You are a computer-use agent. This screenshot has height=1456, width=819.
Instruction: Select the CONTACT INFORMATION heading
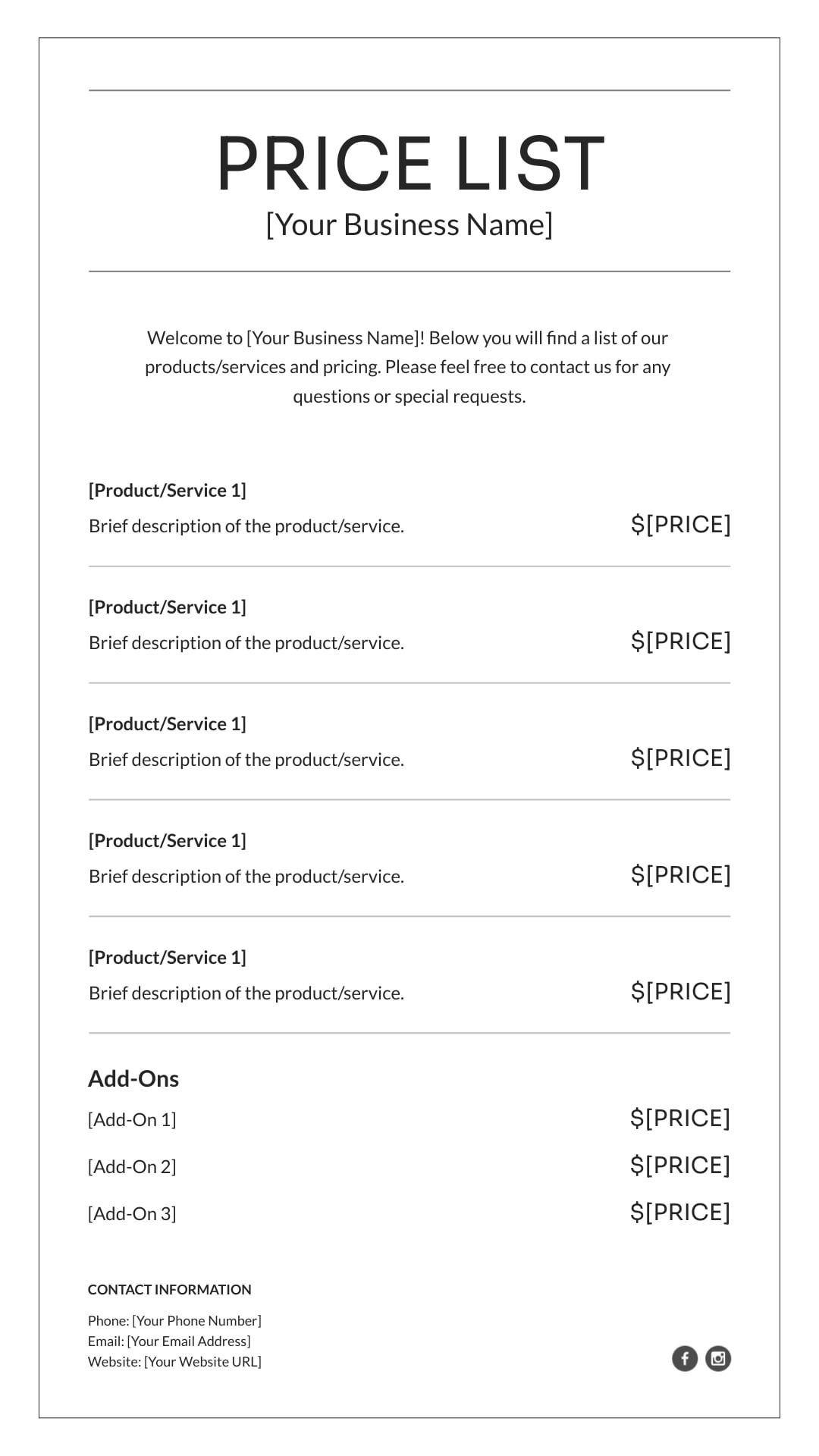[169, 1289]
